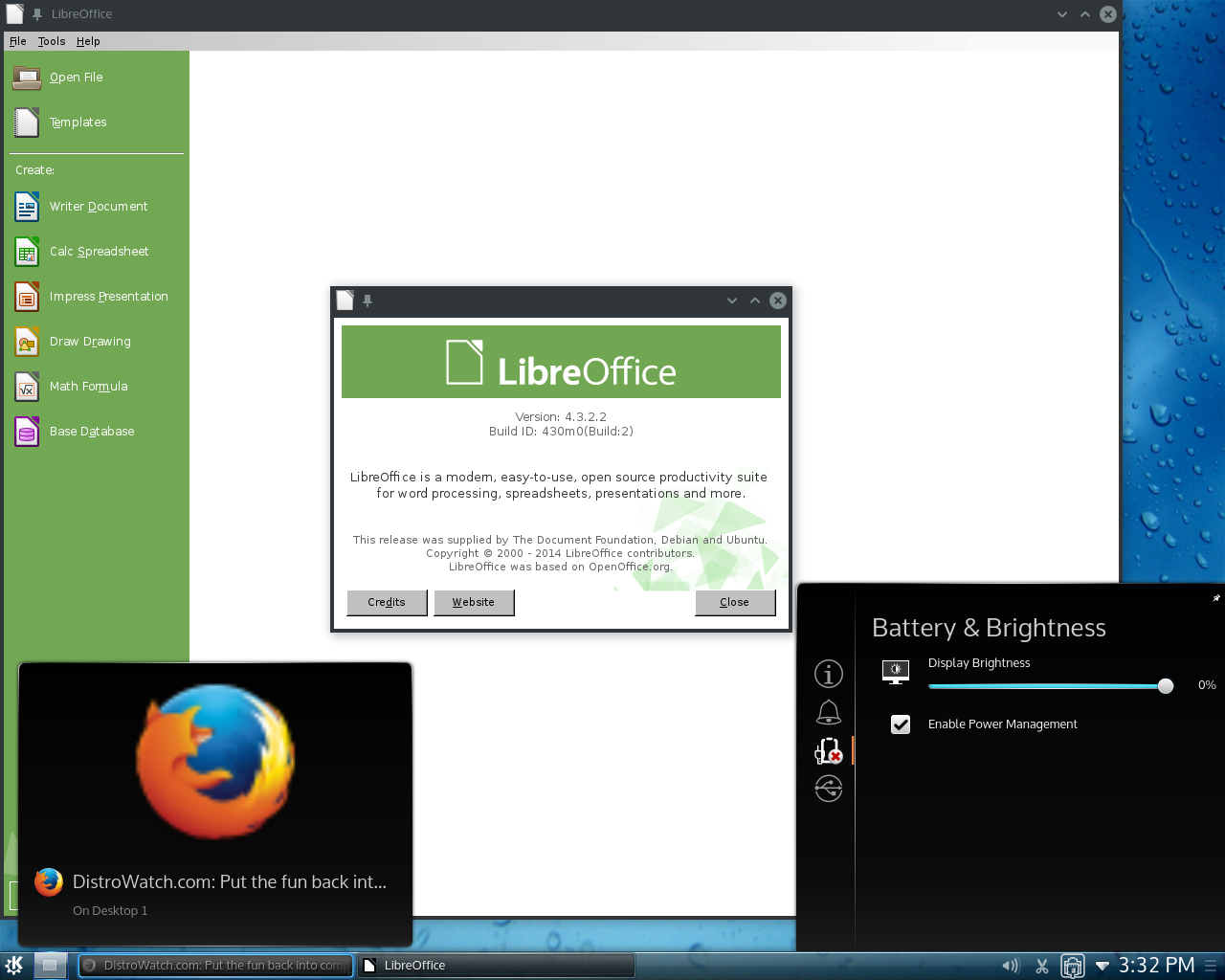Open the panel toolbox settings handle
This screenshot has height=980, width=1225.
click(x=1211, y=966)
